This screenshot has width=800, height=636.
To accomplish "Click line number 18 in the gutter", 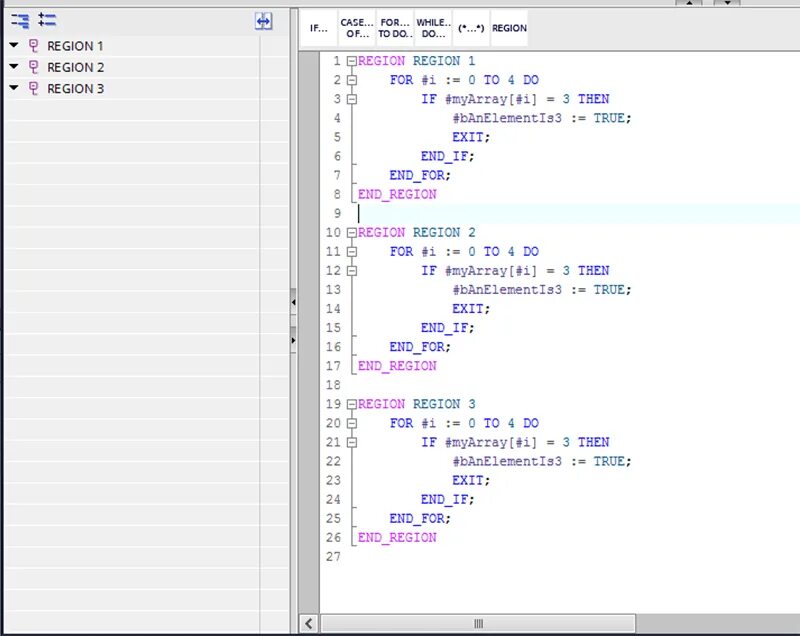I will click(333, 385).
